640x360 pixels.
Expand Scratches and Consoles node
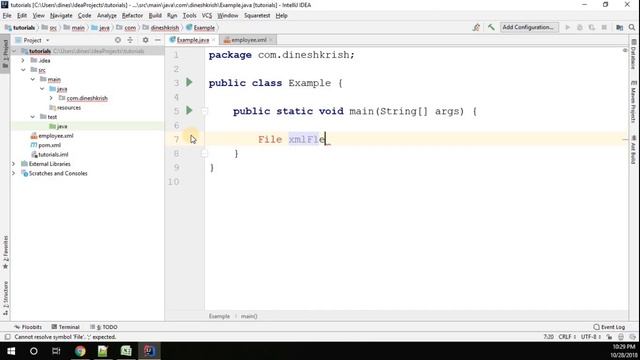point(13,173)
